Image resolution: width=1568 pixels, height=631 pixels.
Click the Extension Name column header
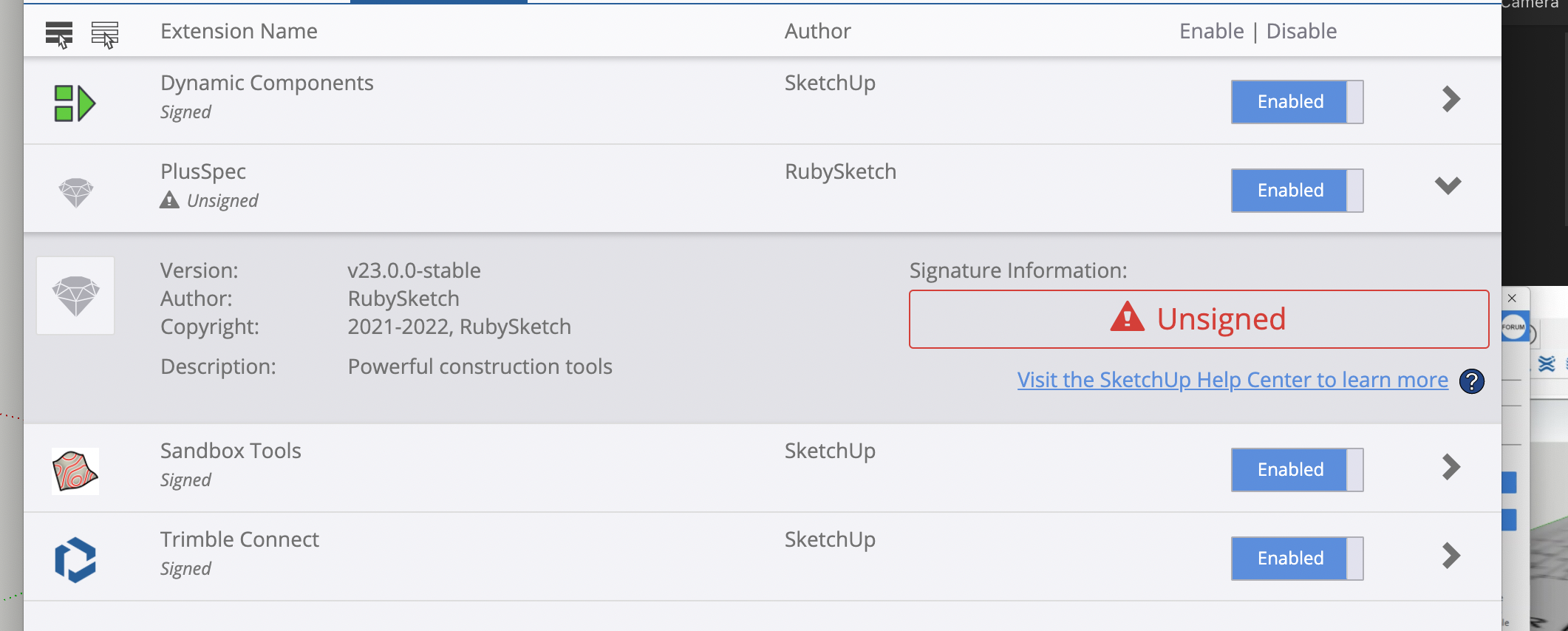(x=239, y=31)
